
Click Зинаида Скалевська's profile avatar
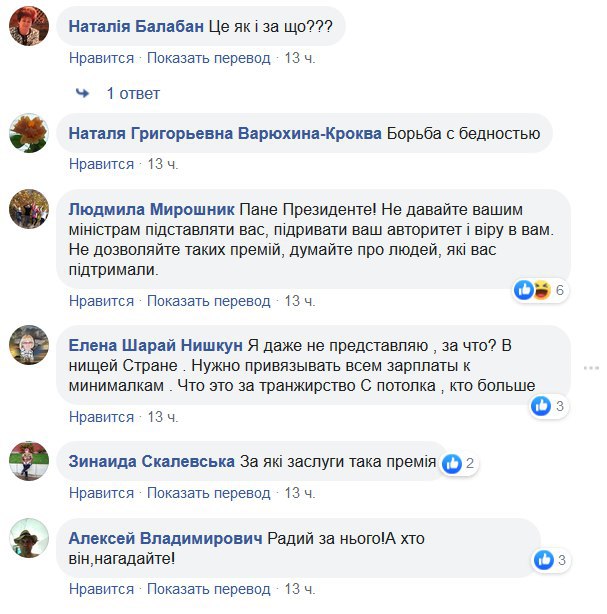click(x=29, y=461)
